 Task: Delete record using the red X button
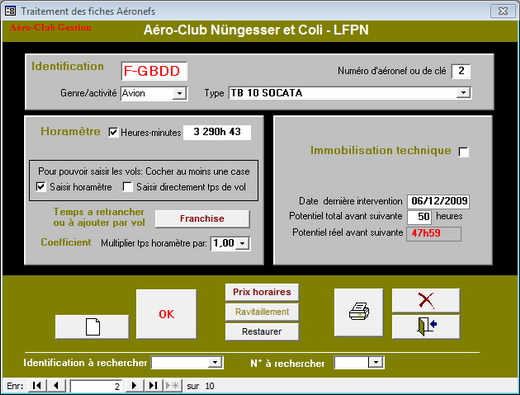[x=426, y=300]
